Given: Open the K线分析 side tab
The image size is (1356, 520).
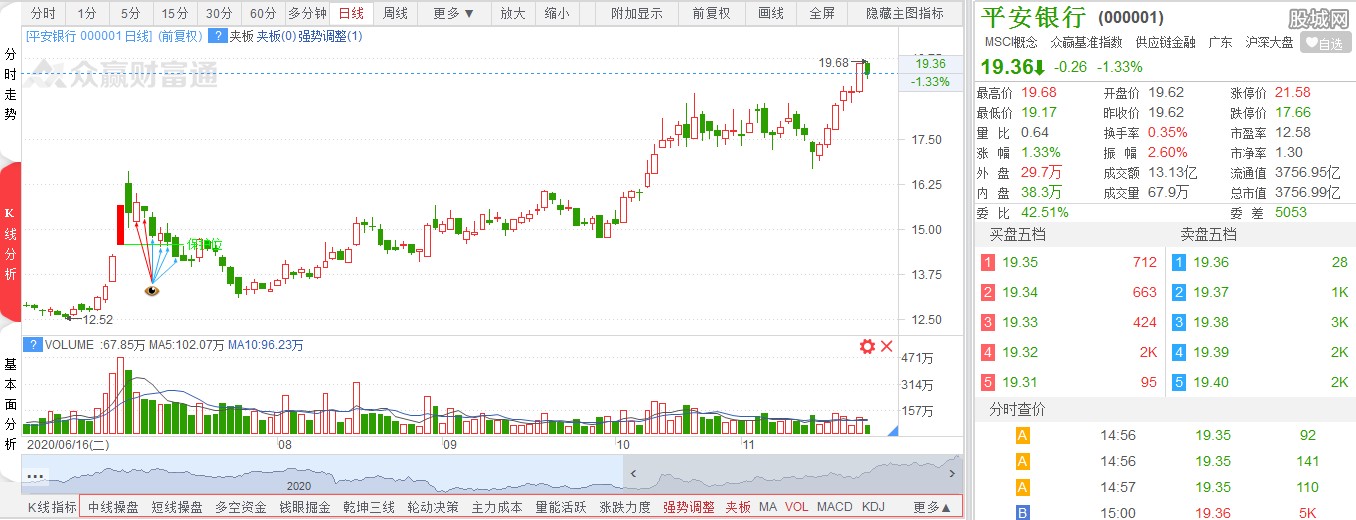Looking at the screenshot, I should [10, 244].
